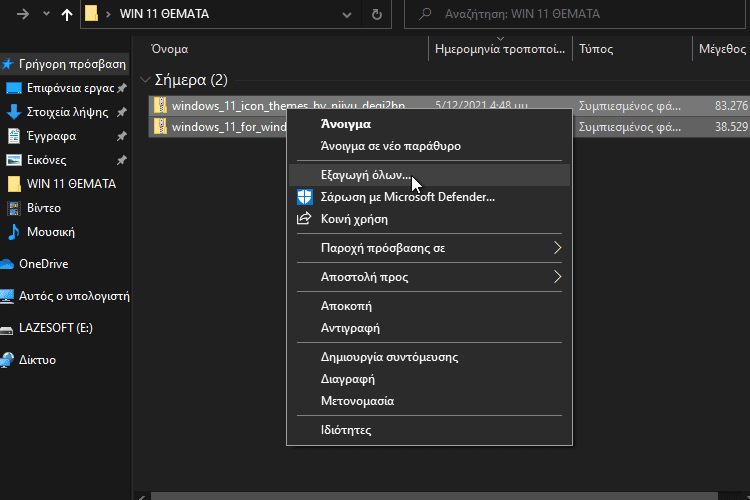Click zip icon of windows_11_for_wind file
The width and height of the screenshot is (750, 500).
click(160, 126)
